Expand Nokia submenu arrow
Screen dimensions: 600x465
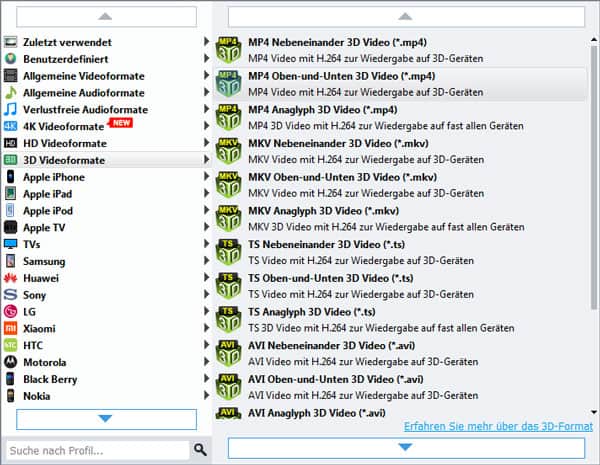(x=206, y=395)
